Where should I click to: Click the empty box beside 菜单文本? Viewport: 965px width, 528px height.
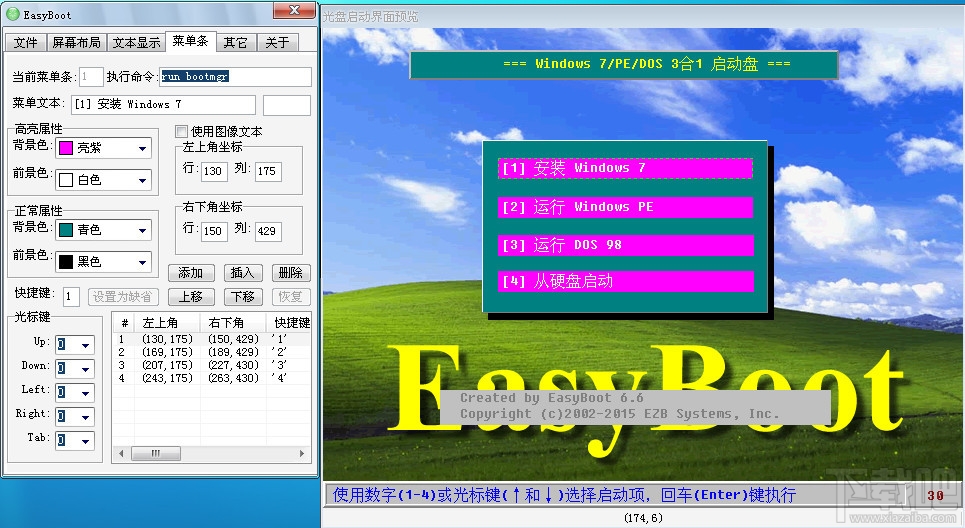click(x=287, y=105)
